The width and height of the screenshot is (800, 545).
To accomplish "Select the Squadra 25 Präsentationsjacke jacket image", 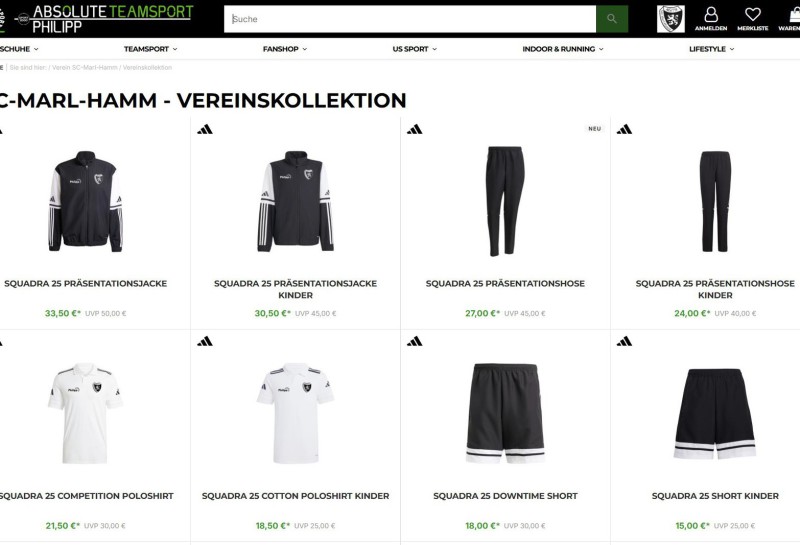I will click(86, 201).
